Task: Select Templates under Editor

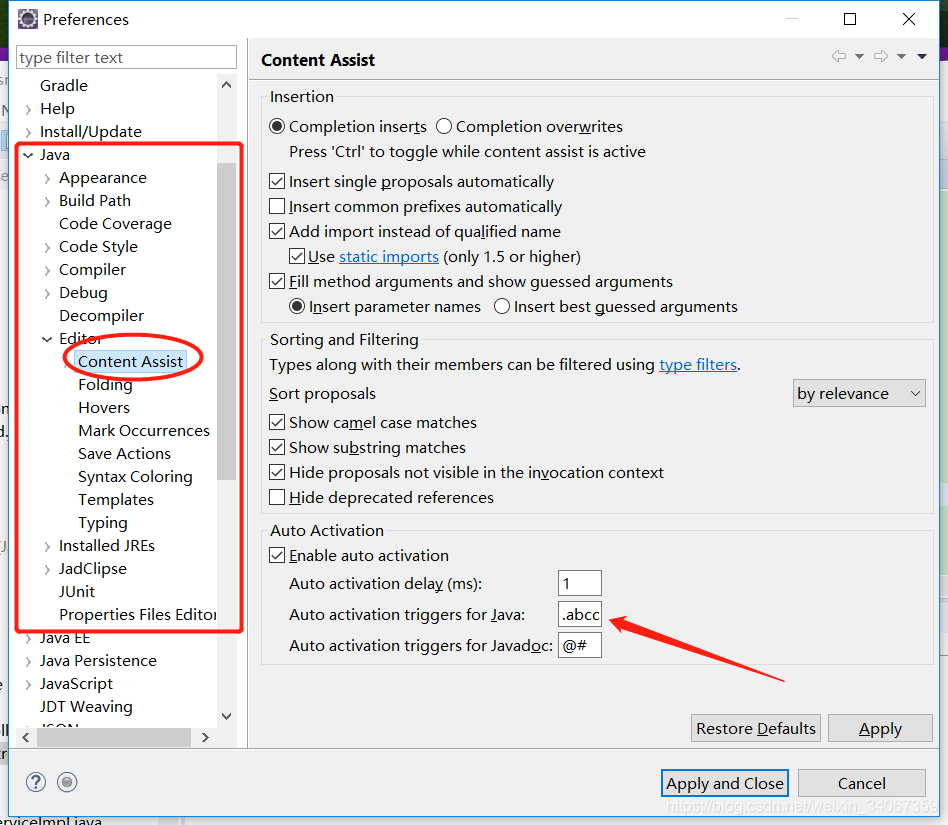Action: (x=116, y=499)
